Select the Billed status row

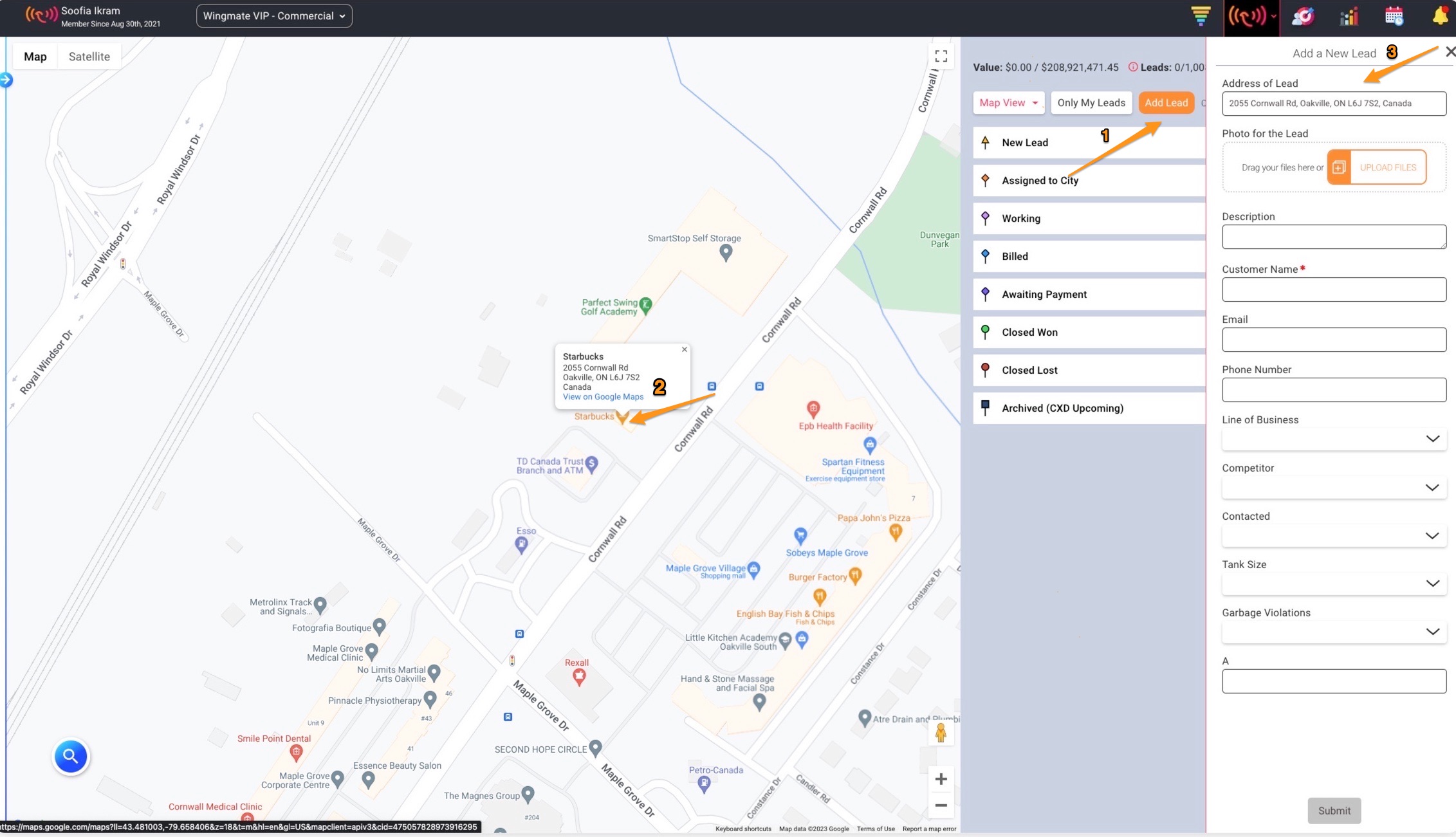[x=1089, y=257]
